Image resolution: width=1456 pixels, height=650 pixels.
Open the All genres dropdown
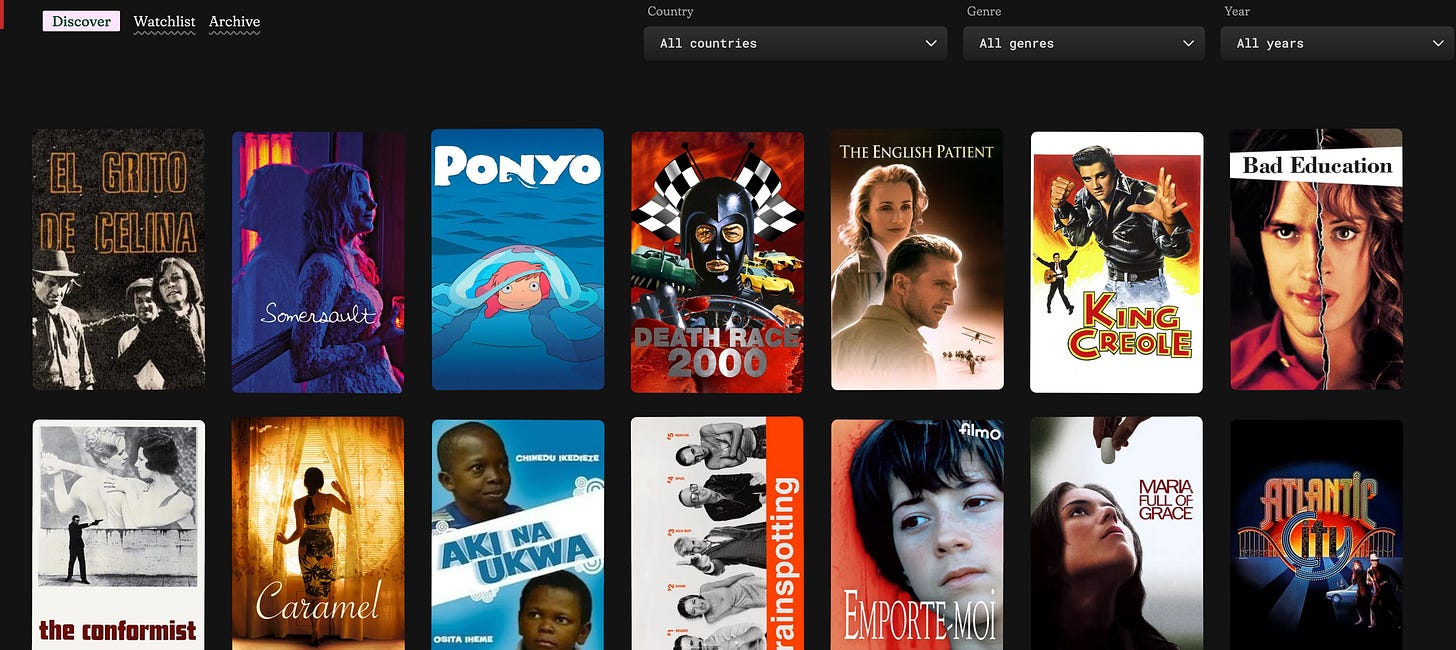[1084, 43]
